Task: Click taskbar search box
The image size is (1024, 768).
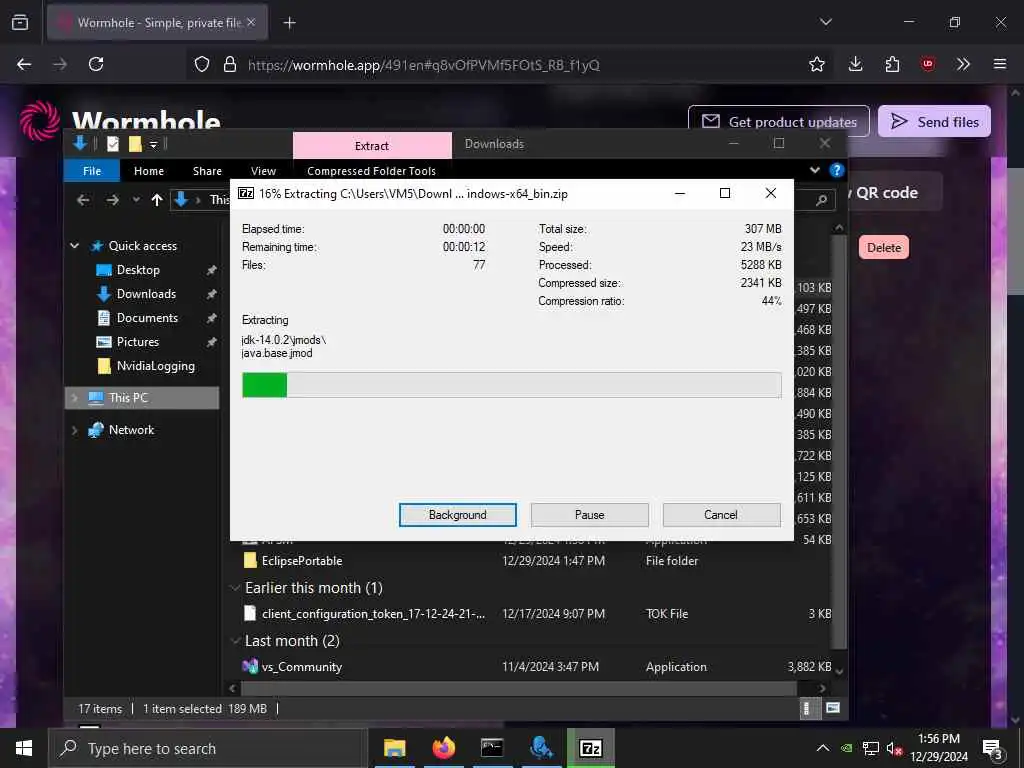Action: (x=207, y=748)
